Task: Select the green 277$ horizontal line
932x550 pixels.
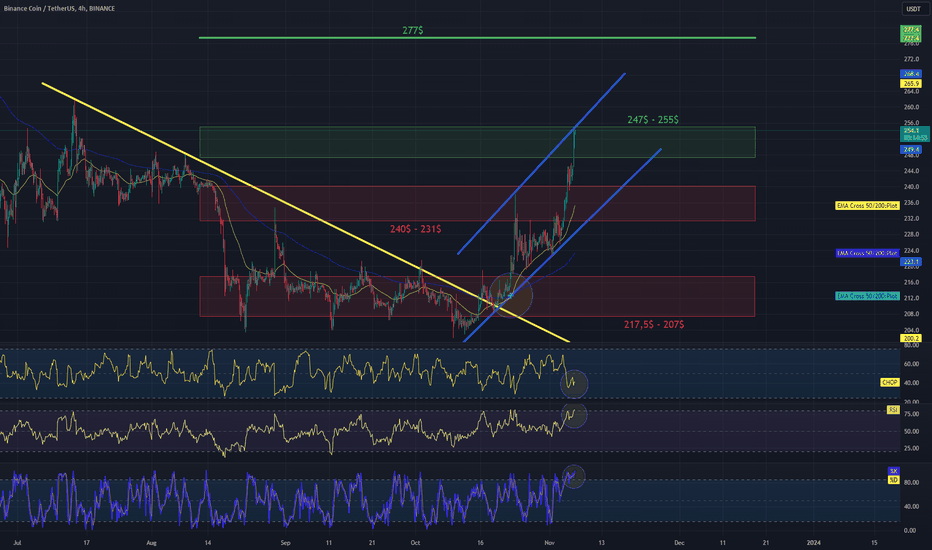Action: point(477,37)
